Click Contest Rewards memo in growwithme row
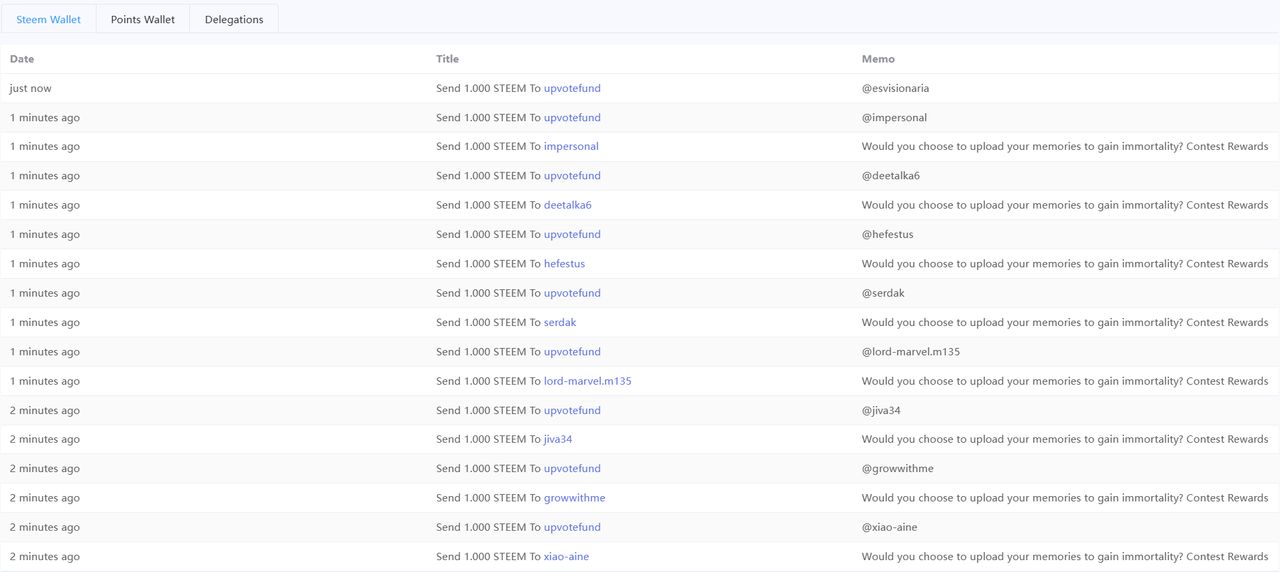Viewport: 1280px width, 572px height. tap(1065, 498)
